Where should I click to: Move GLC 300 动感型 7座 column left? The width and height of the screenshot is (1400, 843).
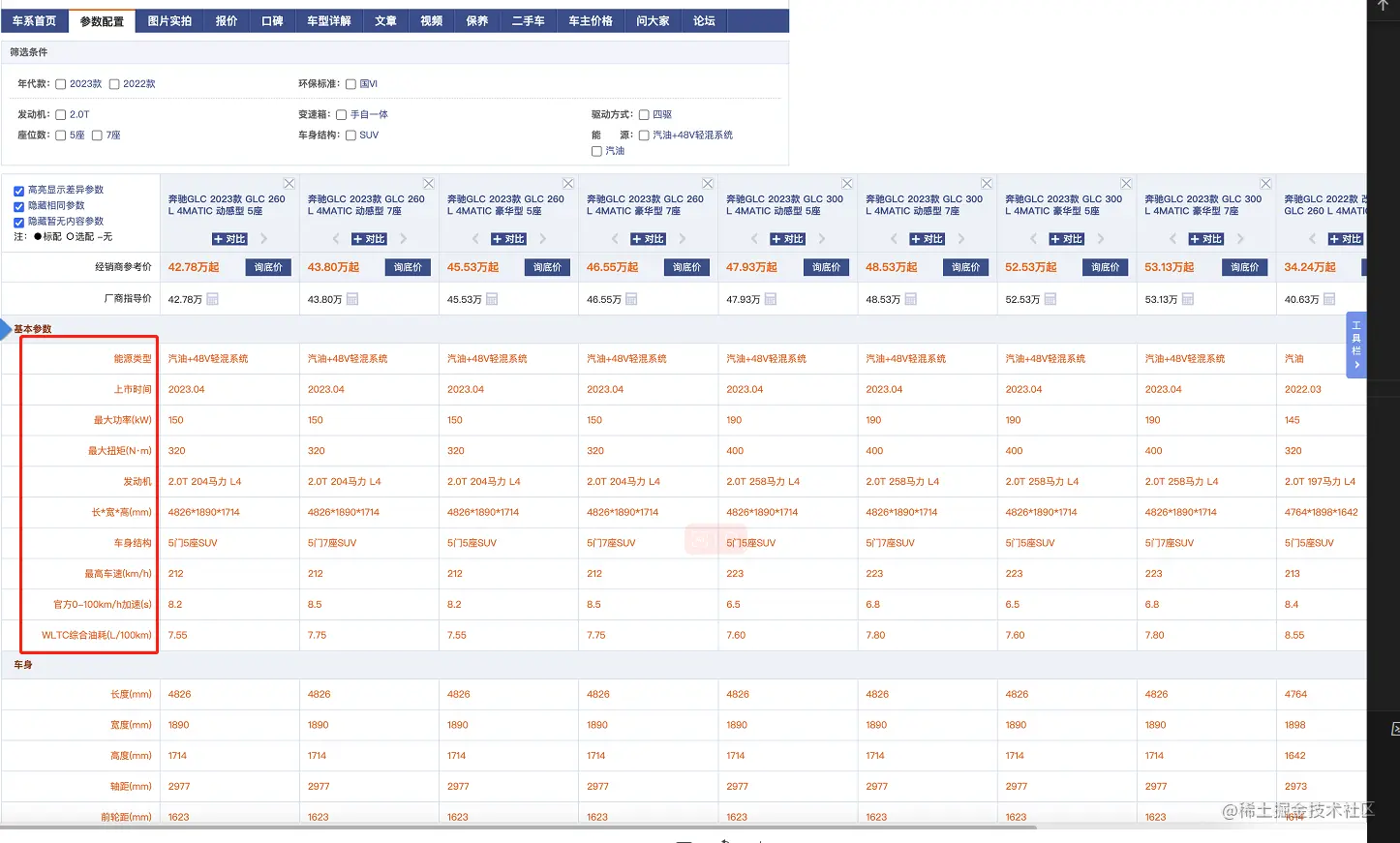tap(893, 238)
